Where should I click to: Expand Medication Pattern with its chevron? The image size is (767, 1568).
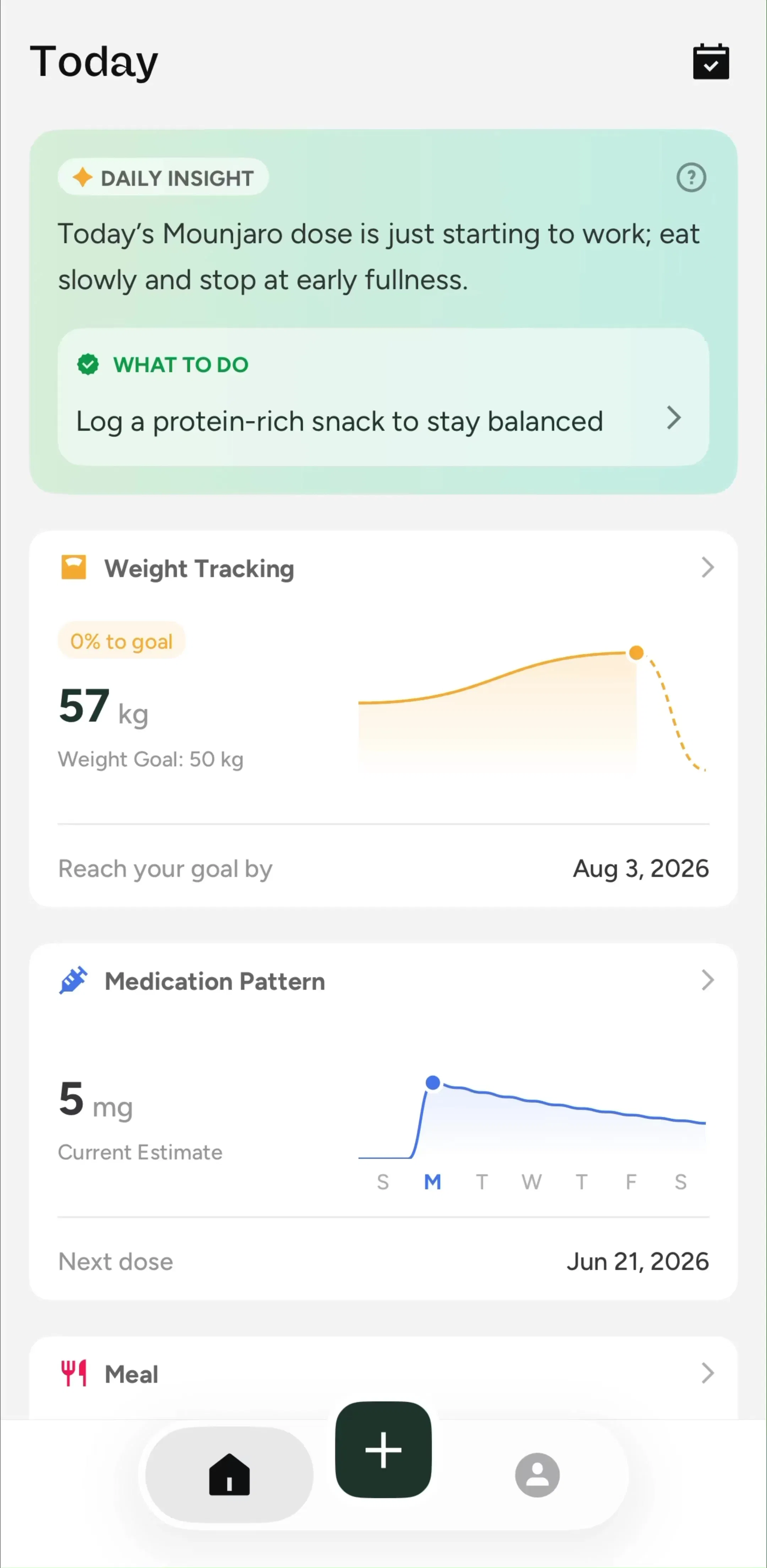[x=707, y=980]
